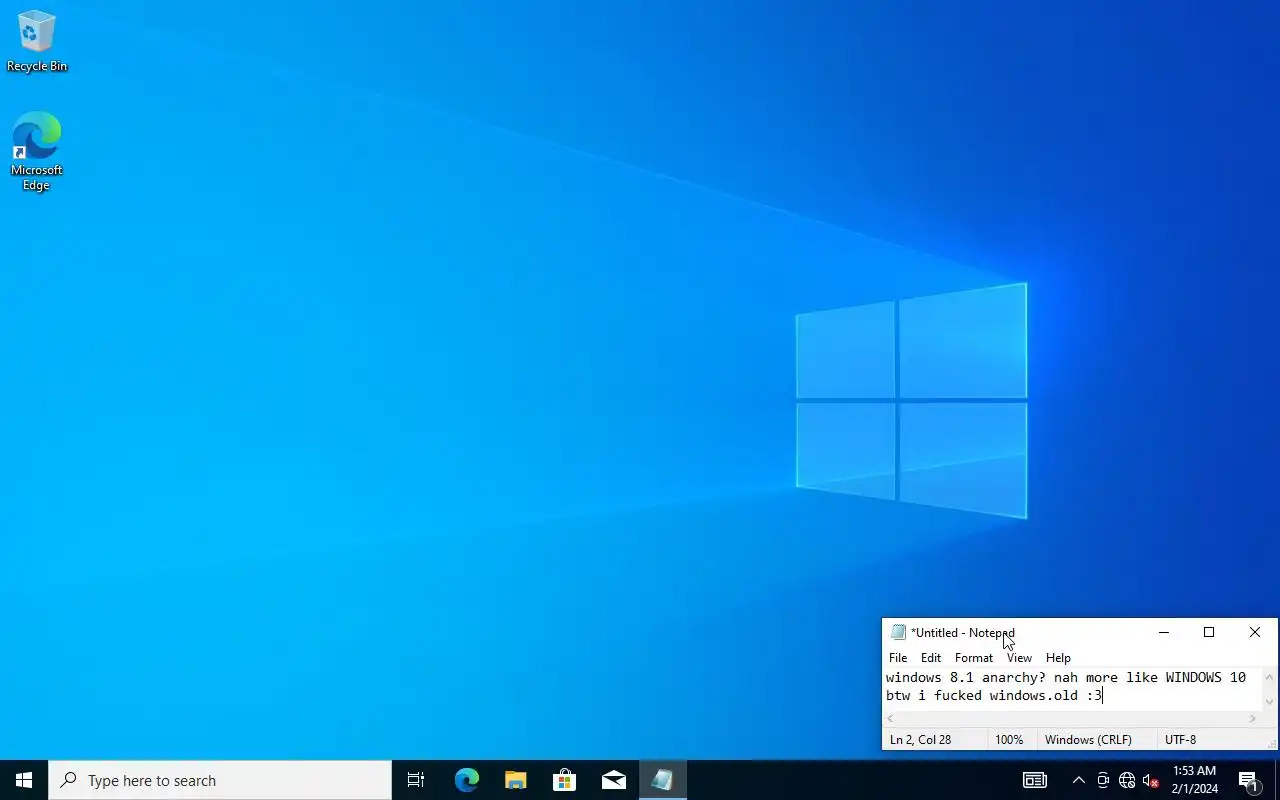Click the taskbar search box

tap(220, 780)
